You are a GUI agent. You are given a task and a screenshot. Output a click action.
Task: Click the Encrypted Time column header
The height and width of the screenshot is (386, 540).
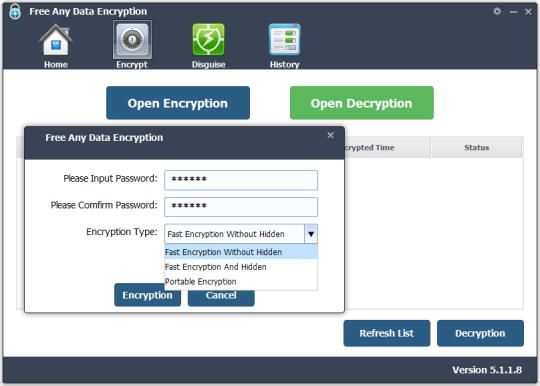[387, 147]
